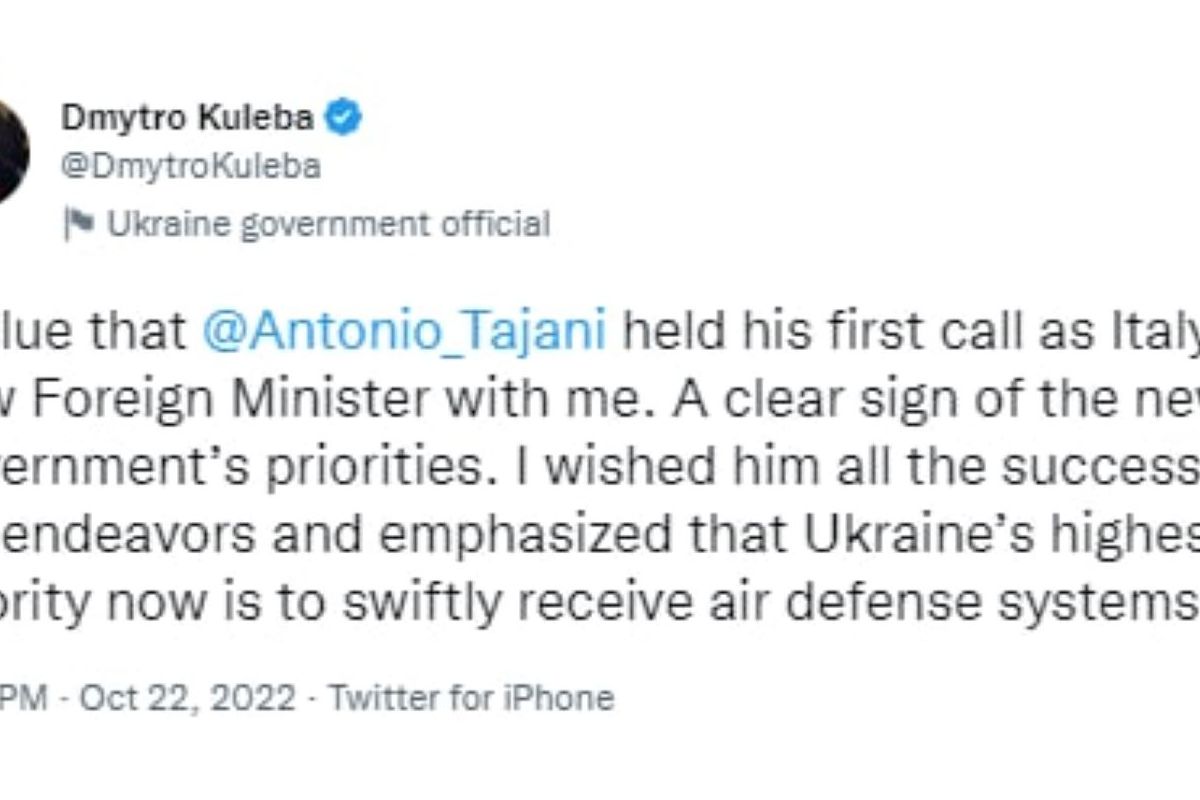Open the @Antonio_Tajani mention
This screenshot has height=800, width=1200.
pos(403,331)
